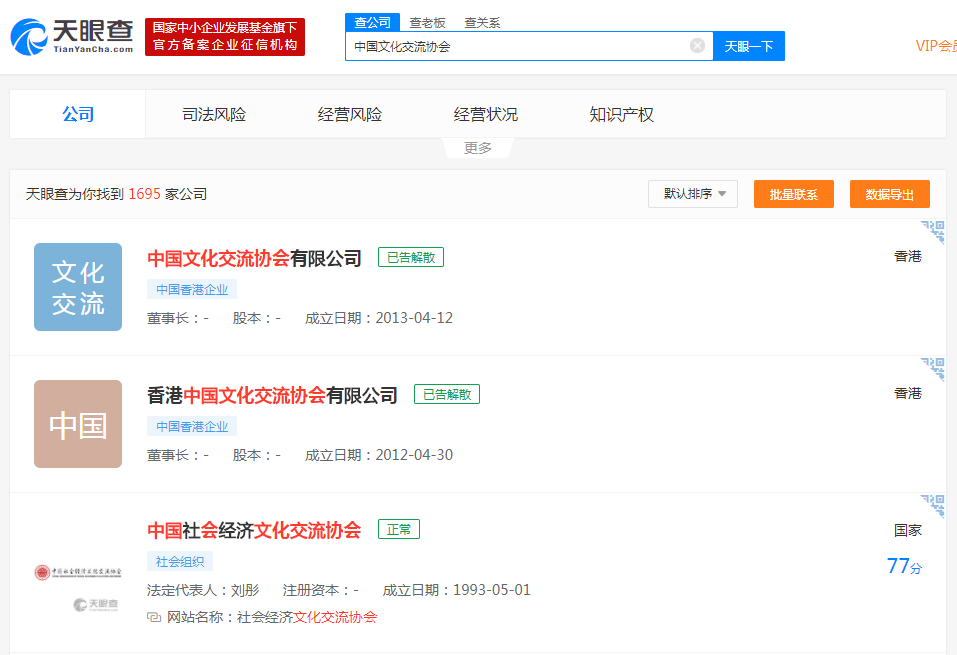Switch to the 查老板 search tab
Viewport: 957px width, 655px height.
point(427,23)
